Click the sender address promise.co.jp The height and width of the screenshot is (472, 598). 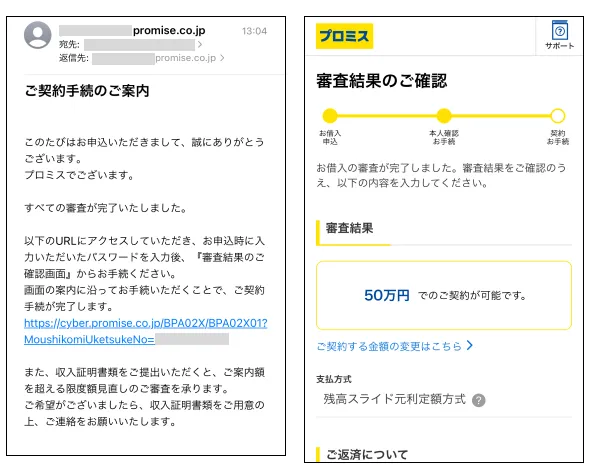(x=169, y=31)
